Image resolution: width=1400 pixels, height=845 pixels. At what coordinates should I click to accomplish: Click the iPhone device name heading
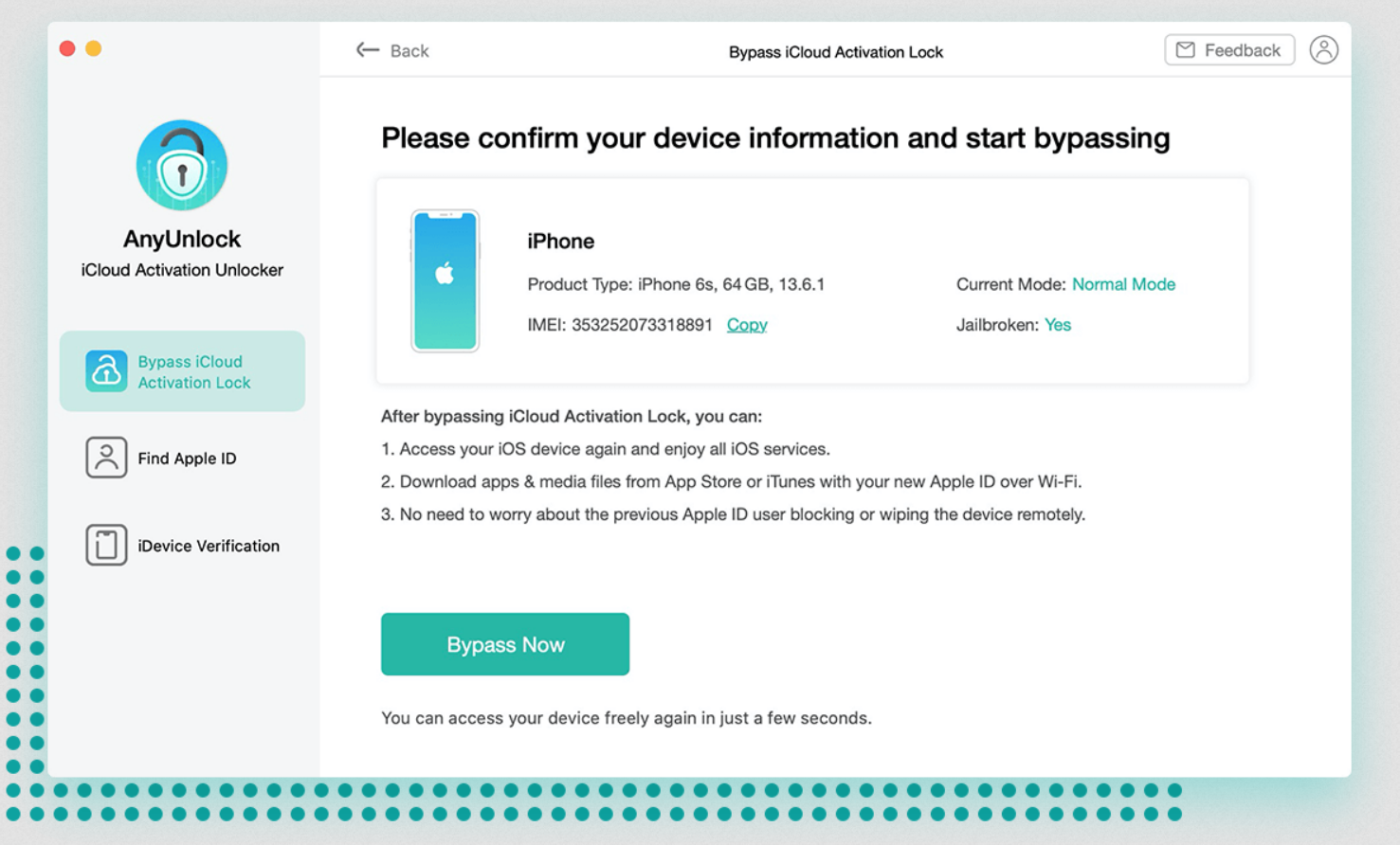561,242
